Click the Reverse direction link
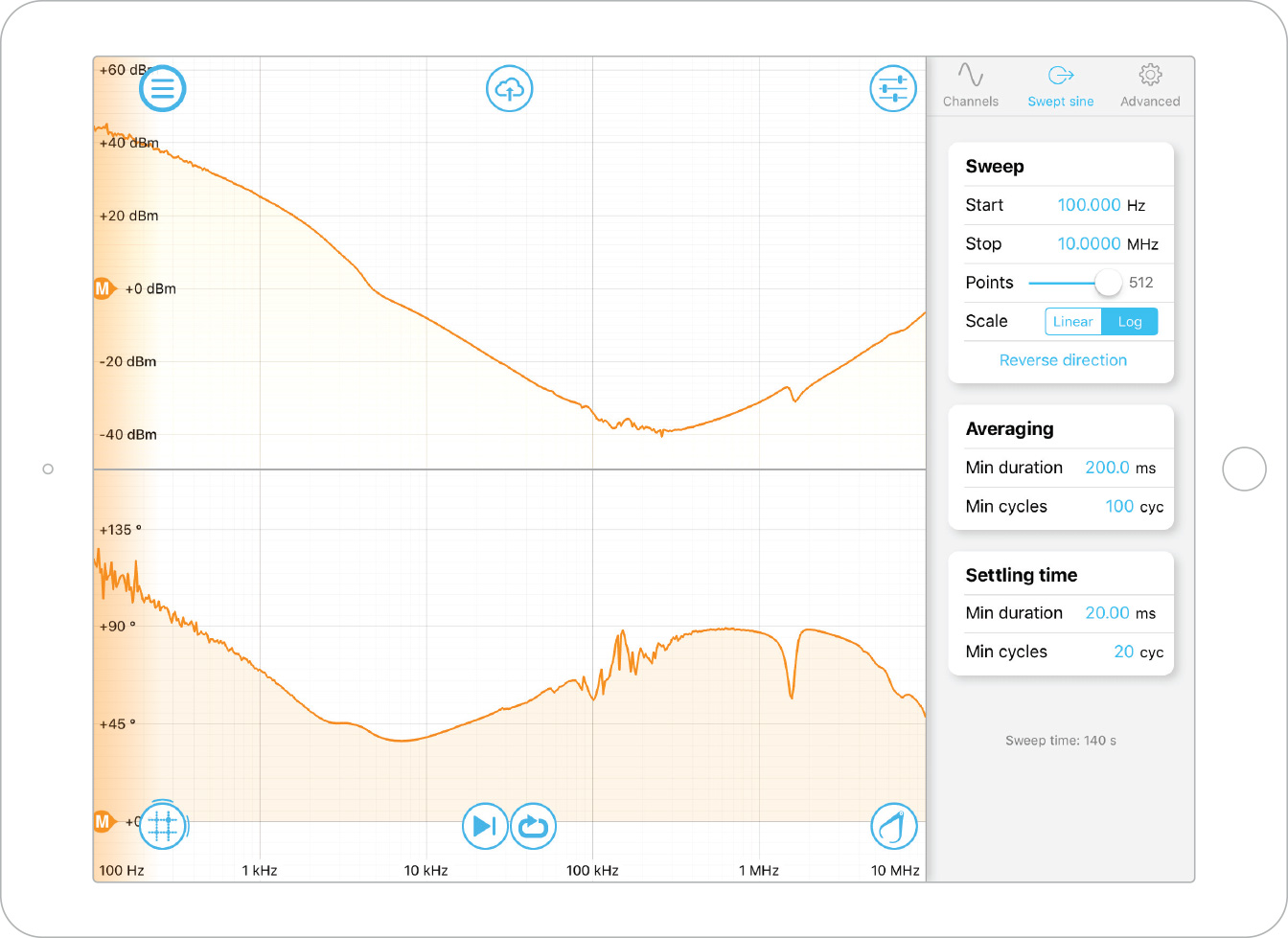Screen dimensions: 1288x938 pyautogui.click(x=1062, y=360)
